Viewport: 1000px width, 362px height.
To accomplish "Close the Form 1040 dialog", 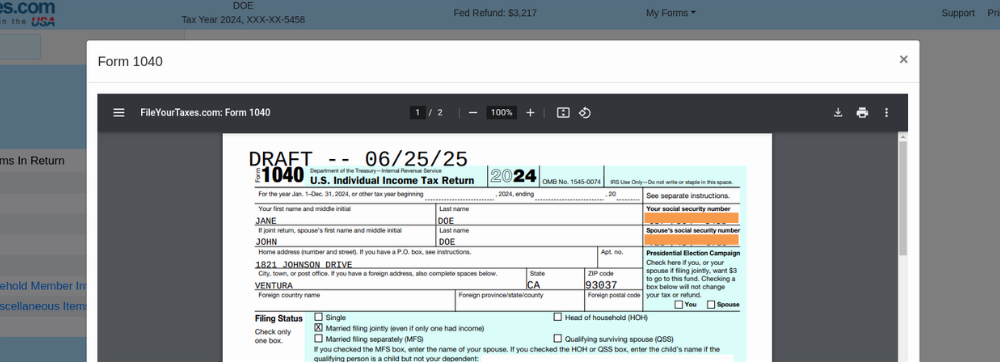I will 903,59.
